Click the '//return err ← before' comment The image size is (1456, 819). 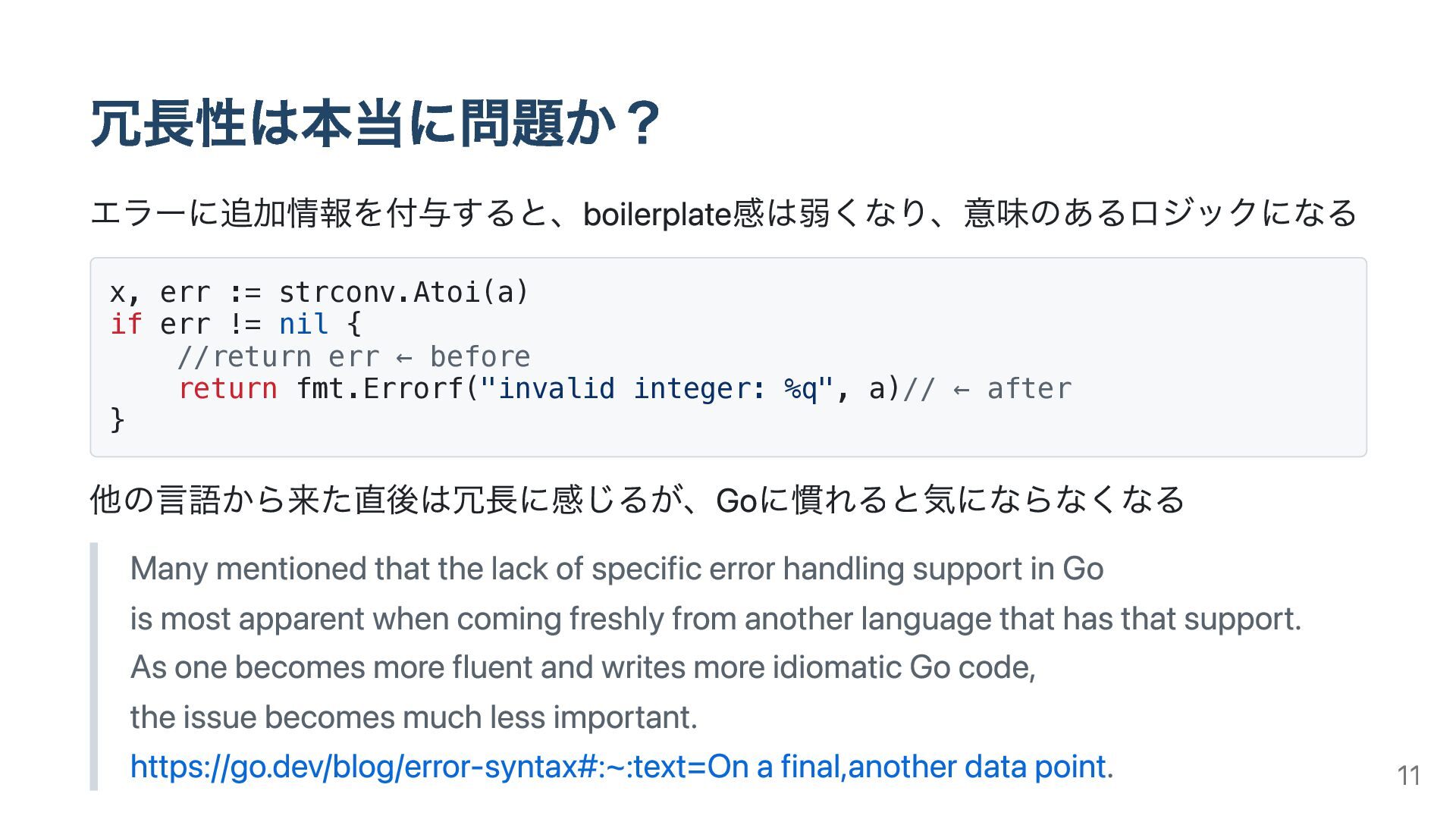[353, 356]
